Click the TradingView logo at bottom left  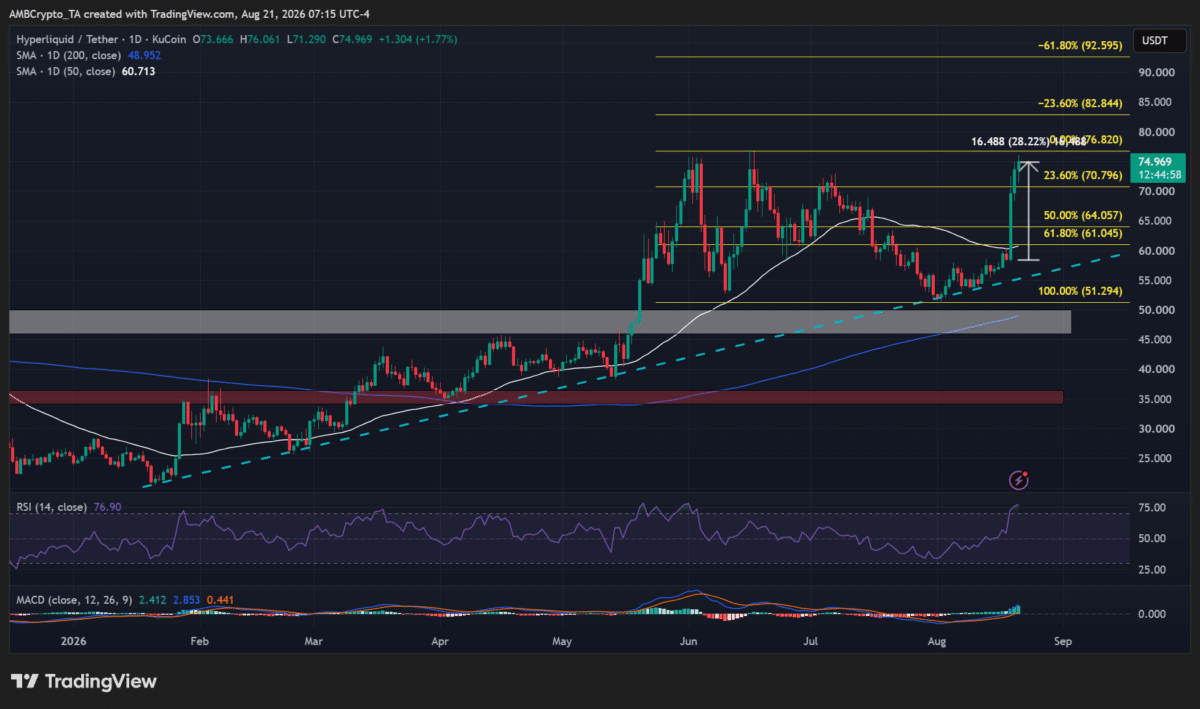tap(84, 681)
